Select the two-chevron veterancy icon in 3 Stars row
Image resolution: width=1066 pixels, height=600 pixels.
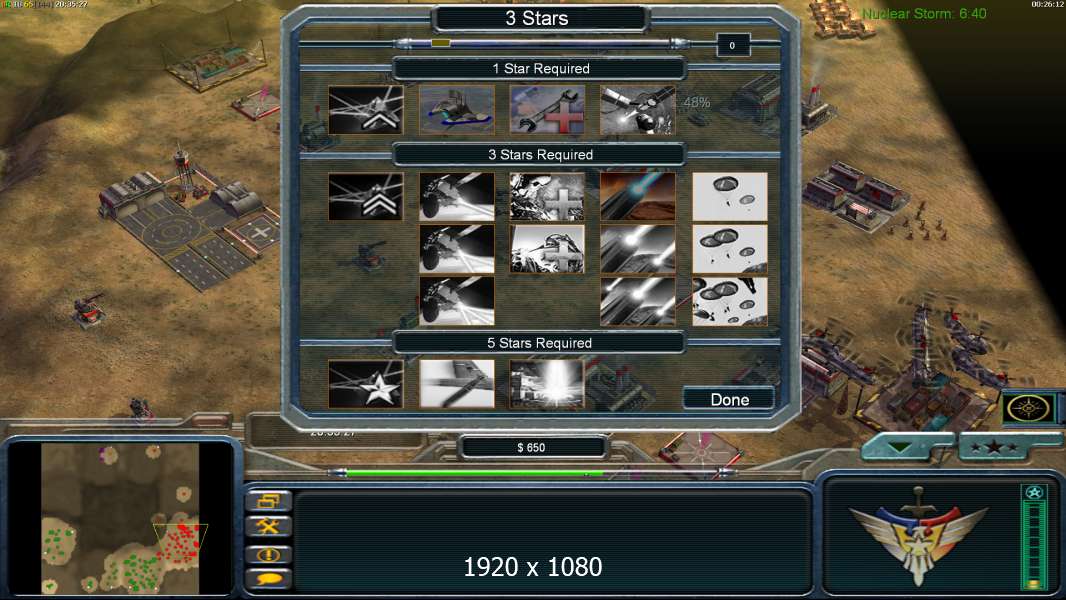point(366,196)
